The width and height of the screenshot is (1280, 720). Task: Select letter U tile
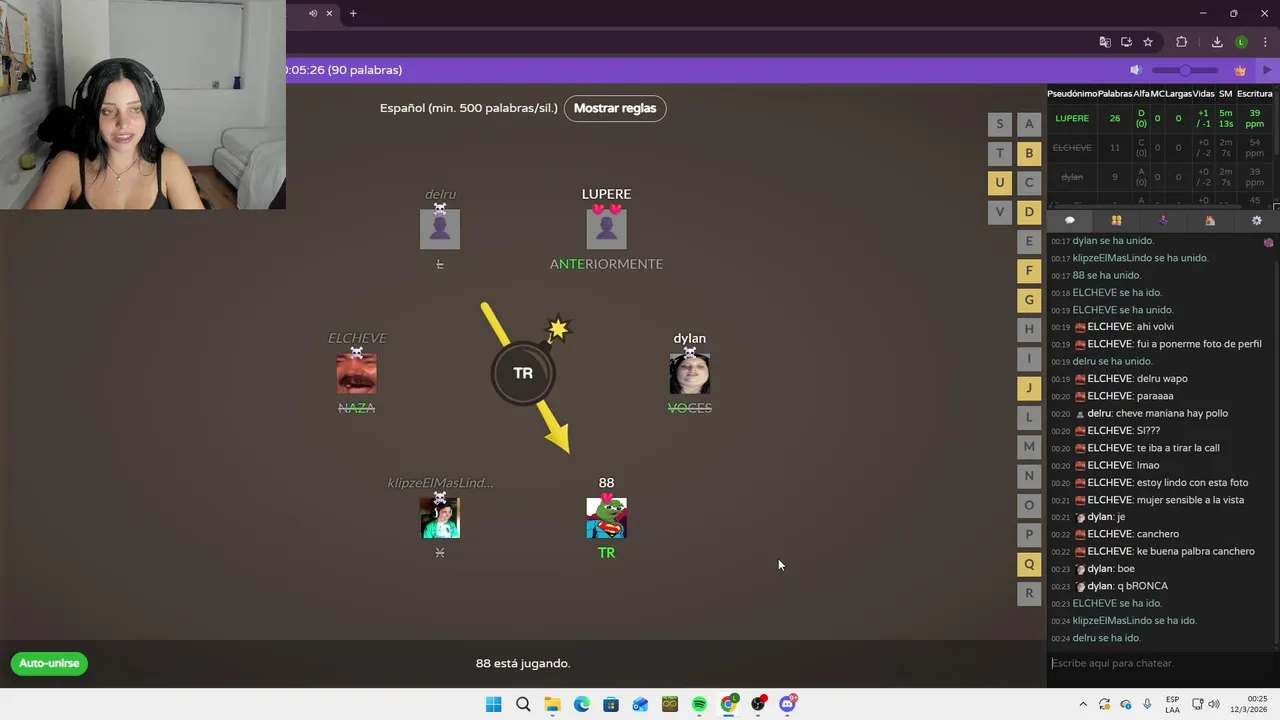[x=1000, y=182]
